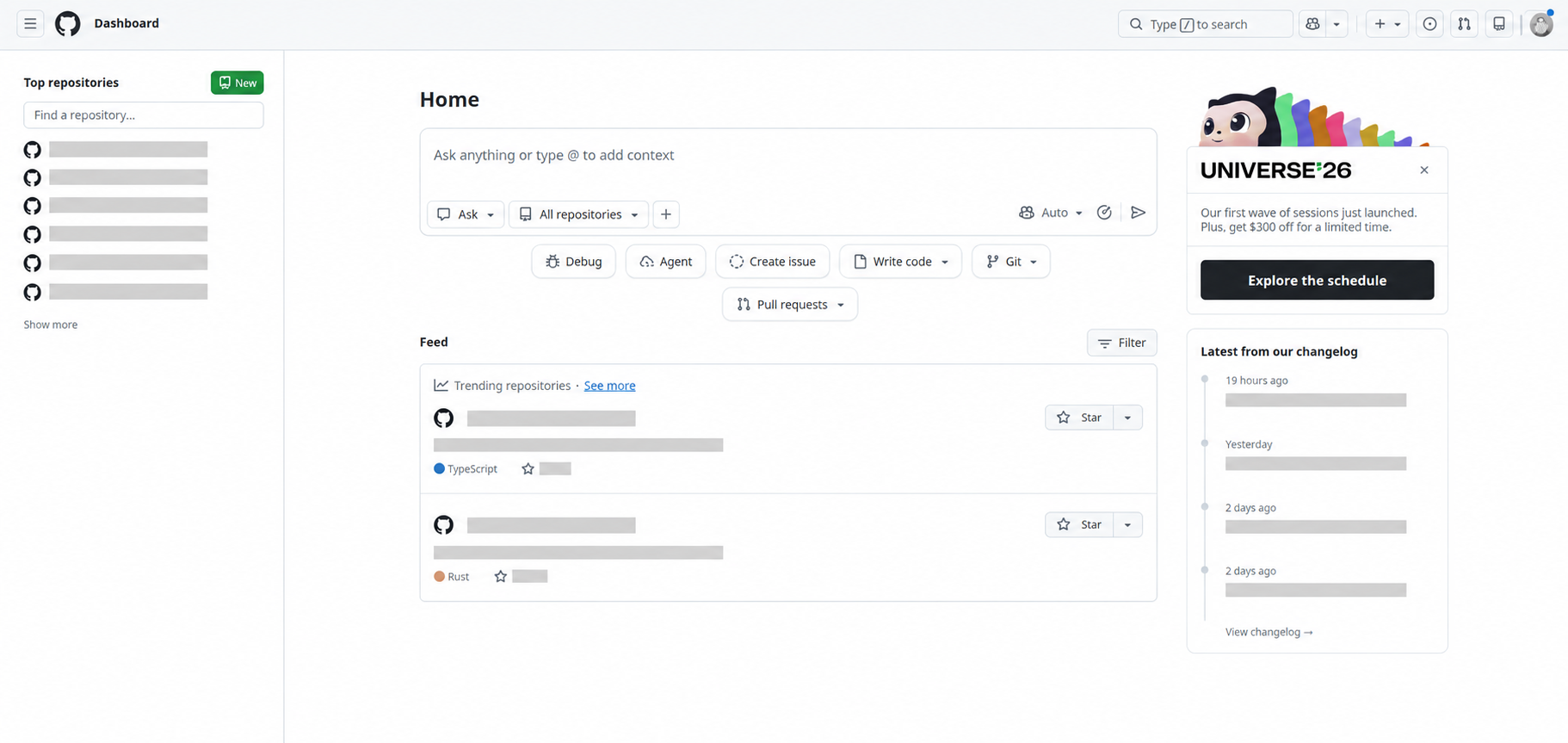Click the Create issue button
Viewport: 1568px width, 743px height.
coord(772,262)
